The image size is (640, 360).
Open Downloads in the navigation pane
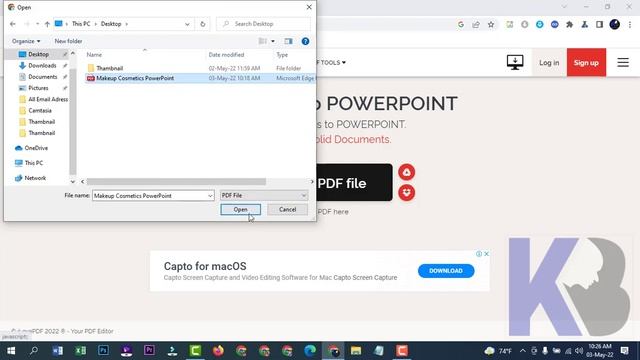point(42,65)
